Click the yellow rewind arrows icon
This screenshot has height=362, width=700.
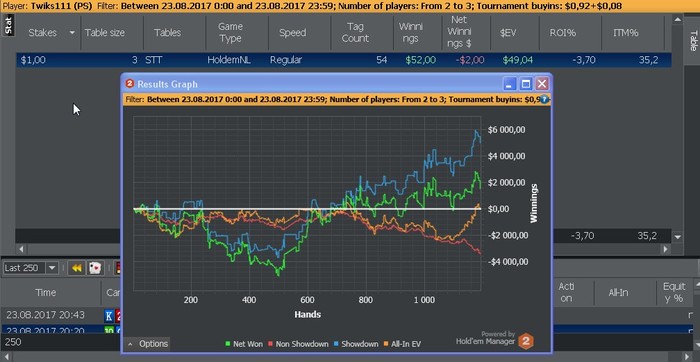coord(77,268)
